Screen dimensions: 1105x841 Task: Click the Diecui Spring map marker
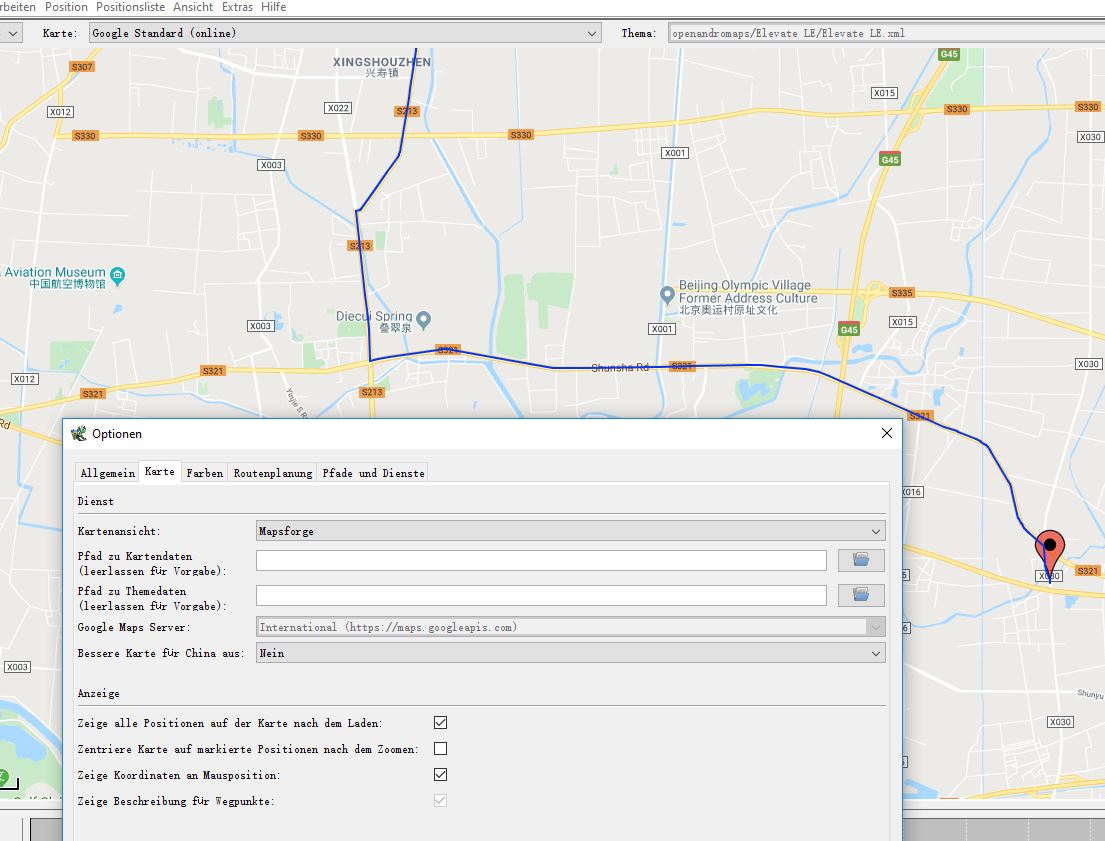click(x=423, y=320)
